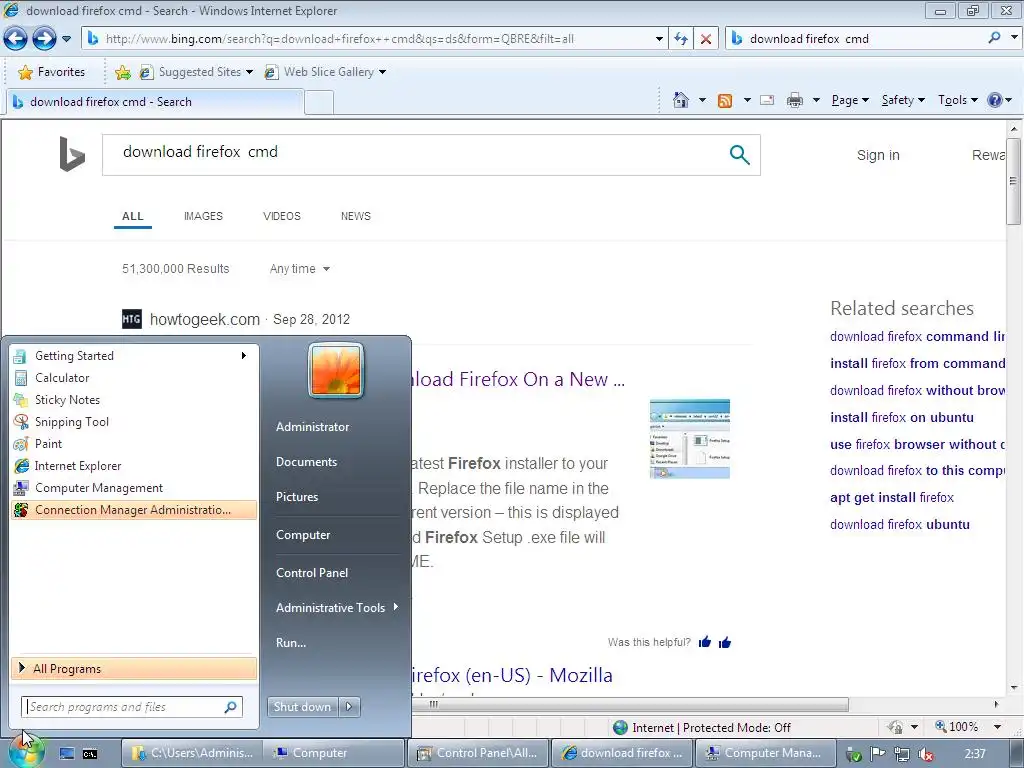Click the thumbs up helpful icon
This screenshot has width=1024, height=768.
click(705, 643)
